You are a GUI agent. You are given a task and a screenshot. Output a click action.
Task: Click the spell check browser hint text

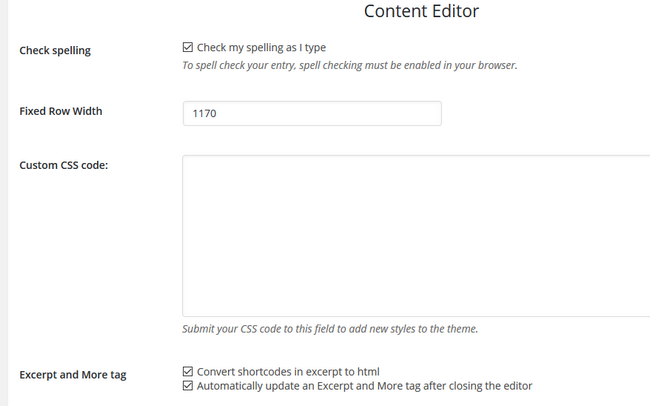click(x=350, y=66)
